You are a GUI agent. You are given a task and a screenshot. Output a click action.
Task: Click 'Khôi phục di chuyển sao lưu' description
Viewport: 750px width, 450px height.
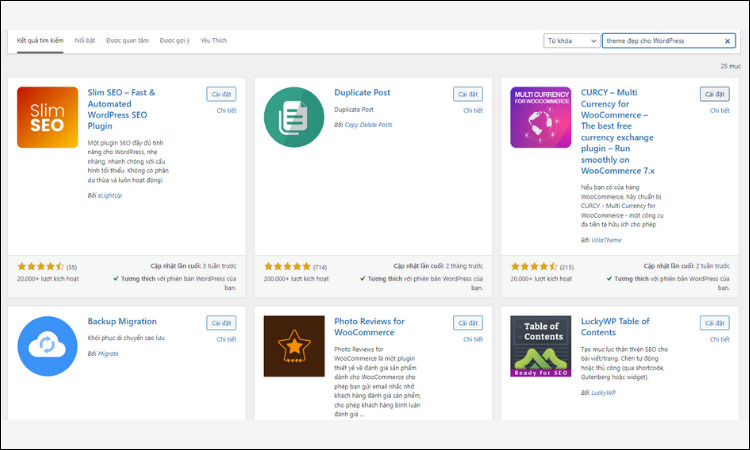coord(126,338)
